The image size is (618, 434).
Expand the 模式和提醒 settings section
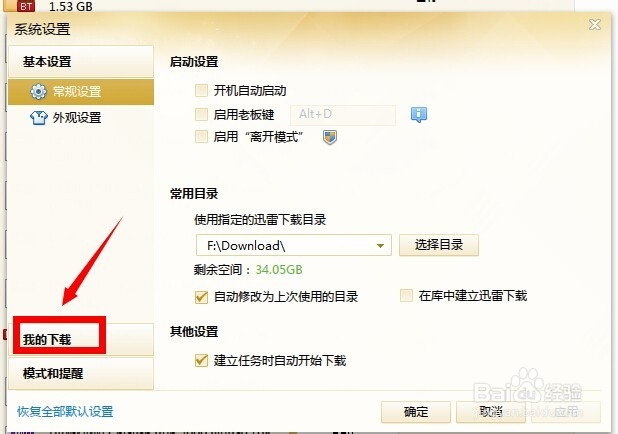[x=81, y=373]
